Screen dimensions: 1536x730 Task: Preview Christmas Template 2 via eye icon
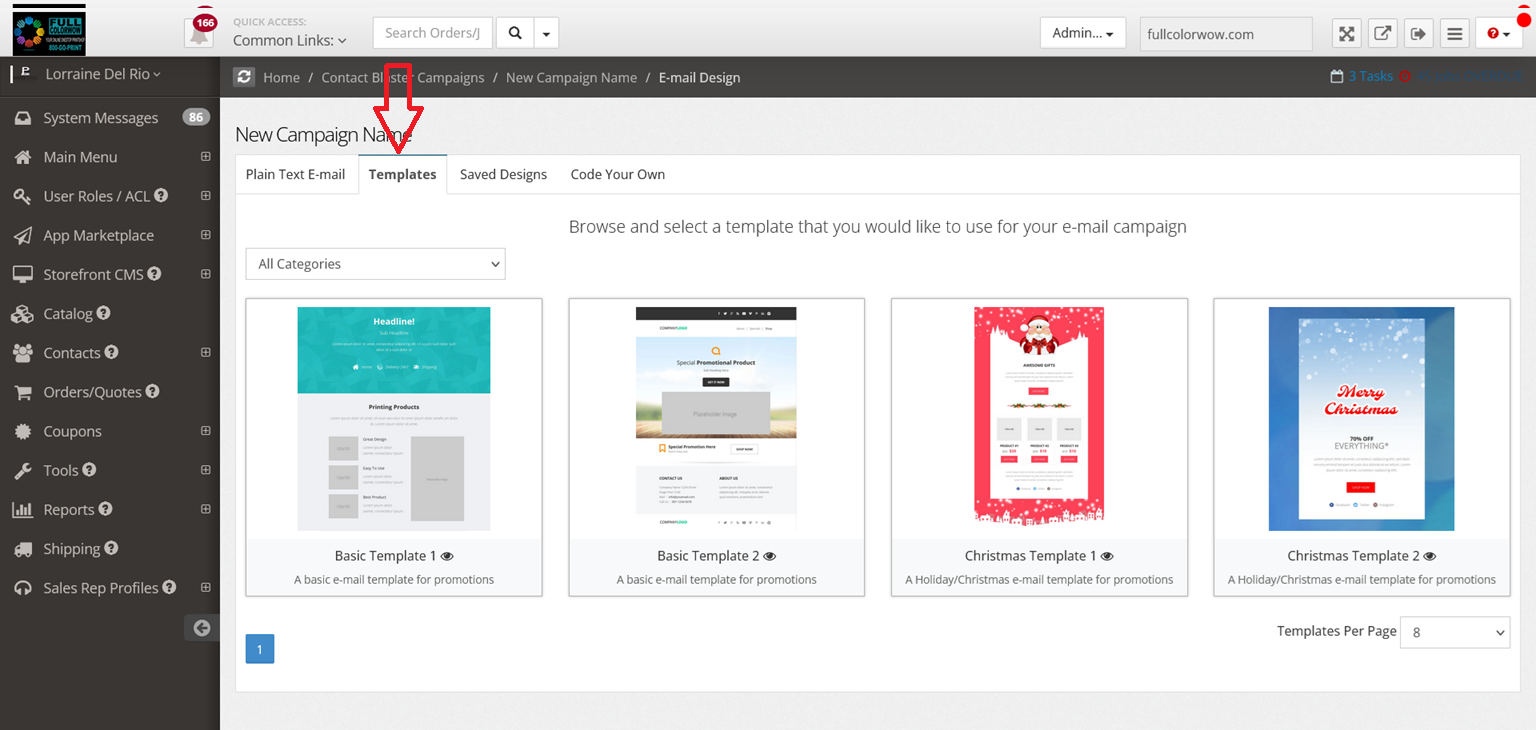tap(1430, 556)
